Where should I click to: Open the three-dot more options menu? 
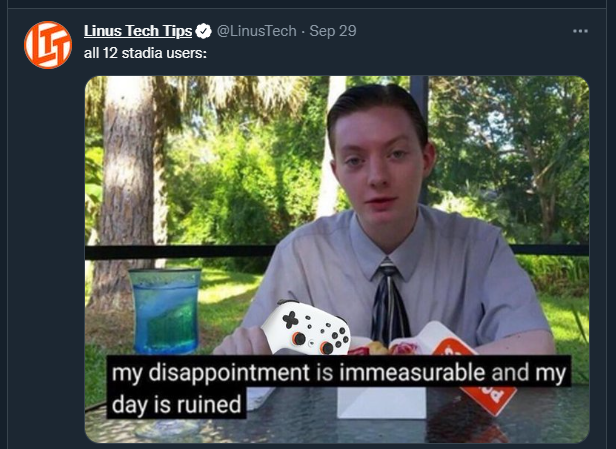[x=580, y=31]
